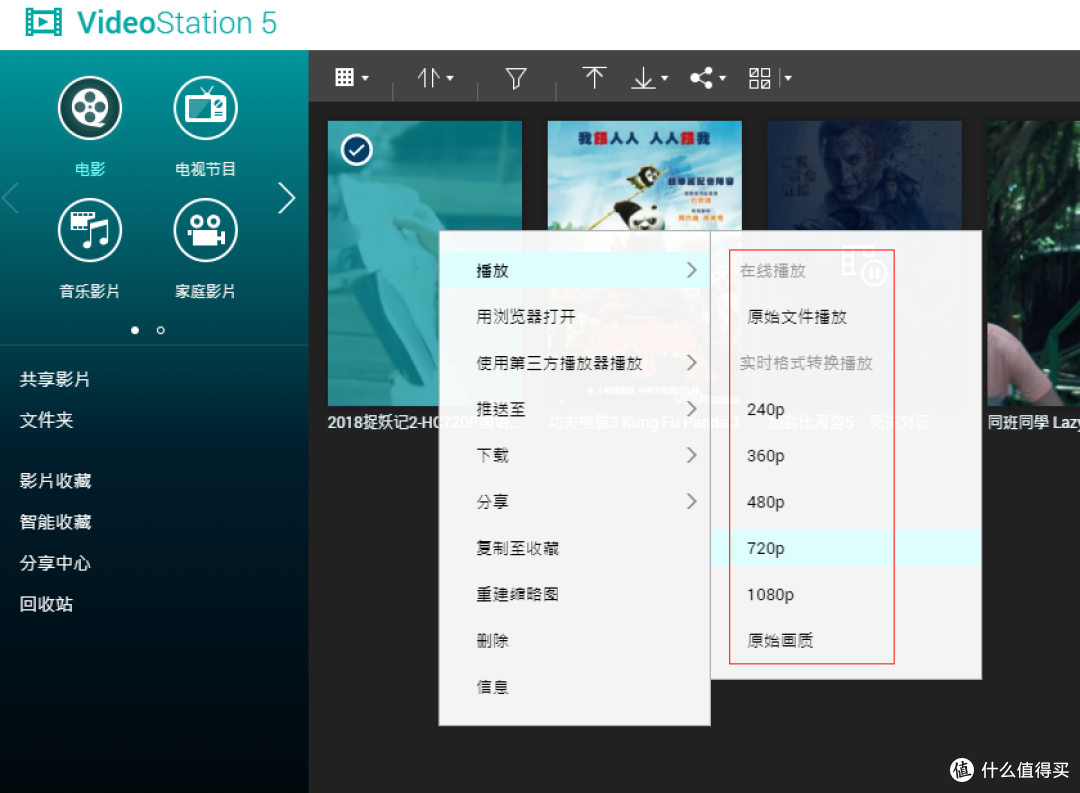Choose 复制至收藏 in the context menu
The height and width of the screenshot is (793, 1080).
[x=574, y=548]
